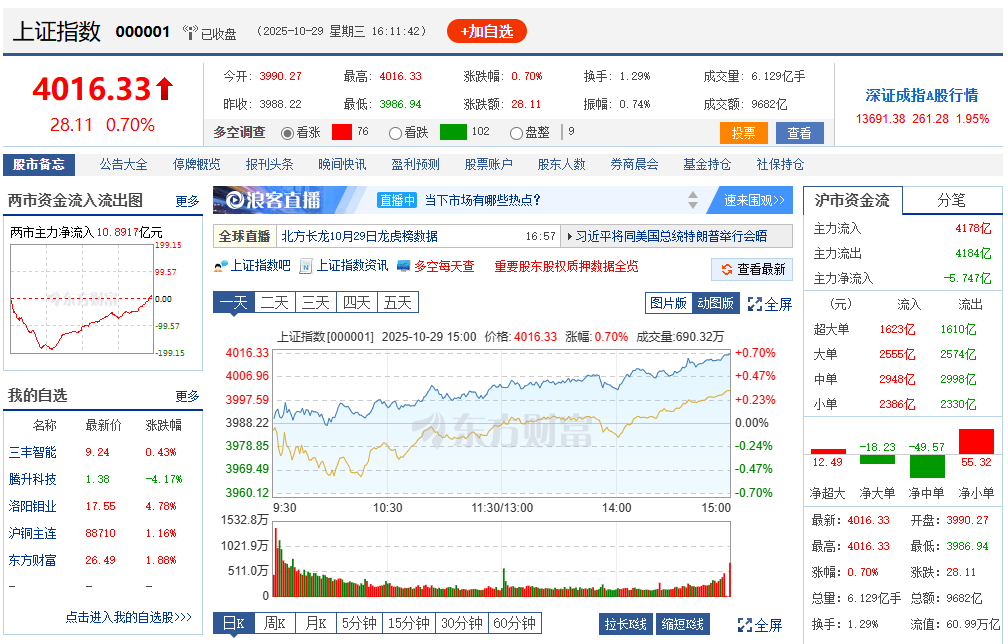Select the 看涨 radio option

(x=288, y=132)
